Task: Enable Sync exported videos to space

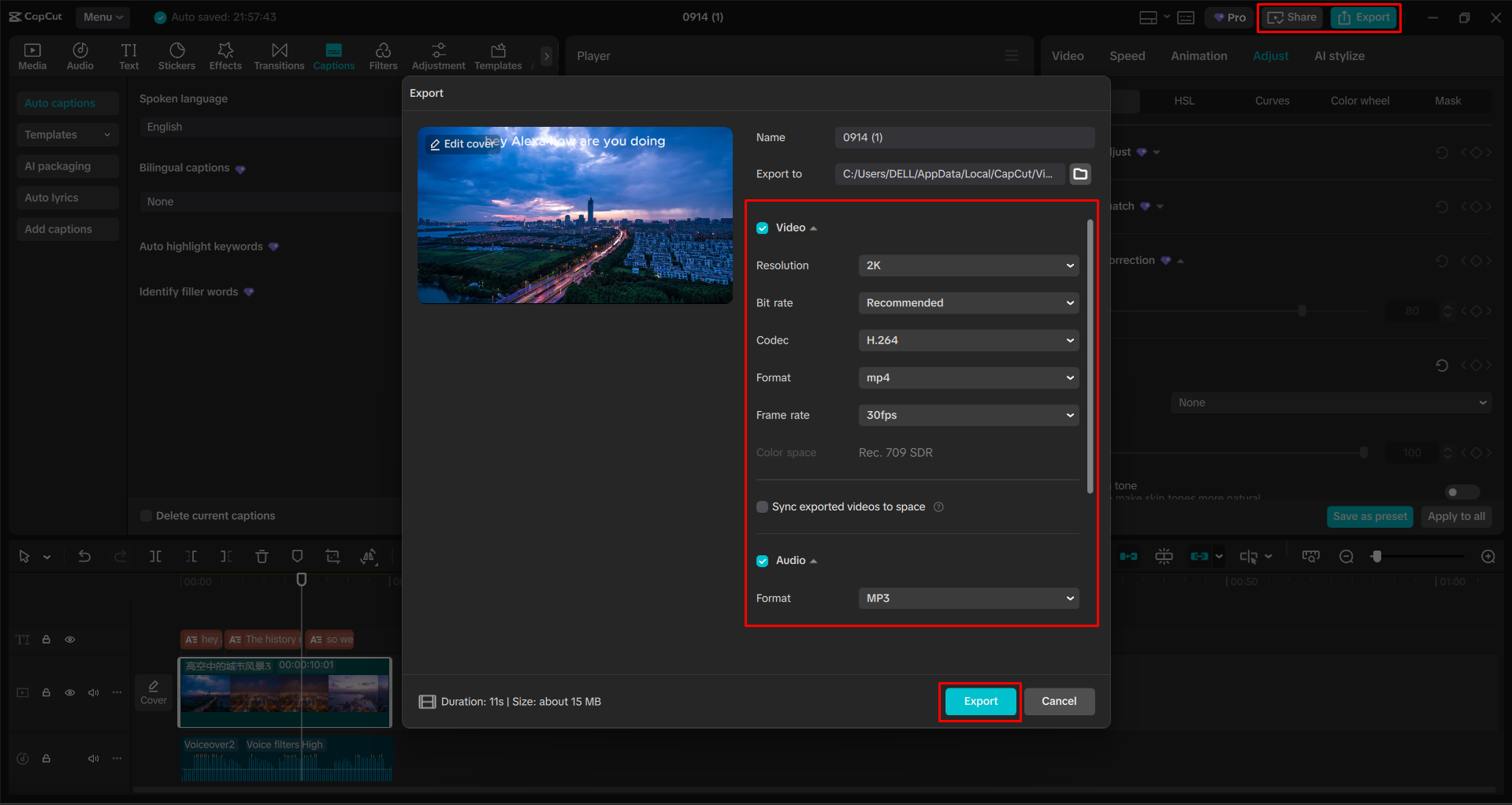Action: (x=762, y=506)
